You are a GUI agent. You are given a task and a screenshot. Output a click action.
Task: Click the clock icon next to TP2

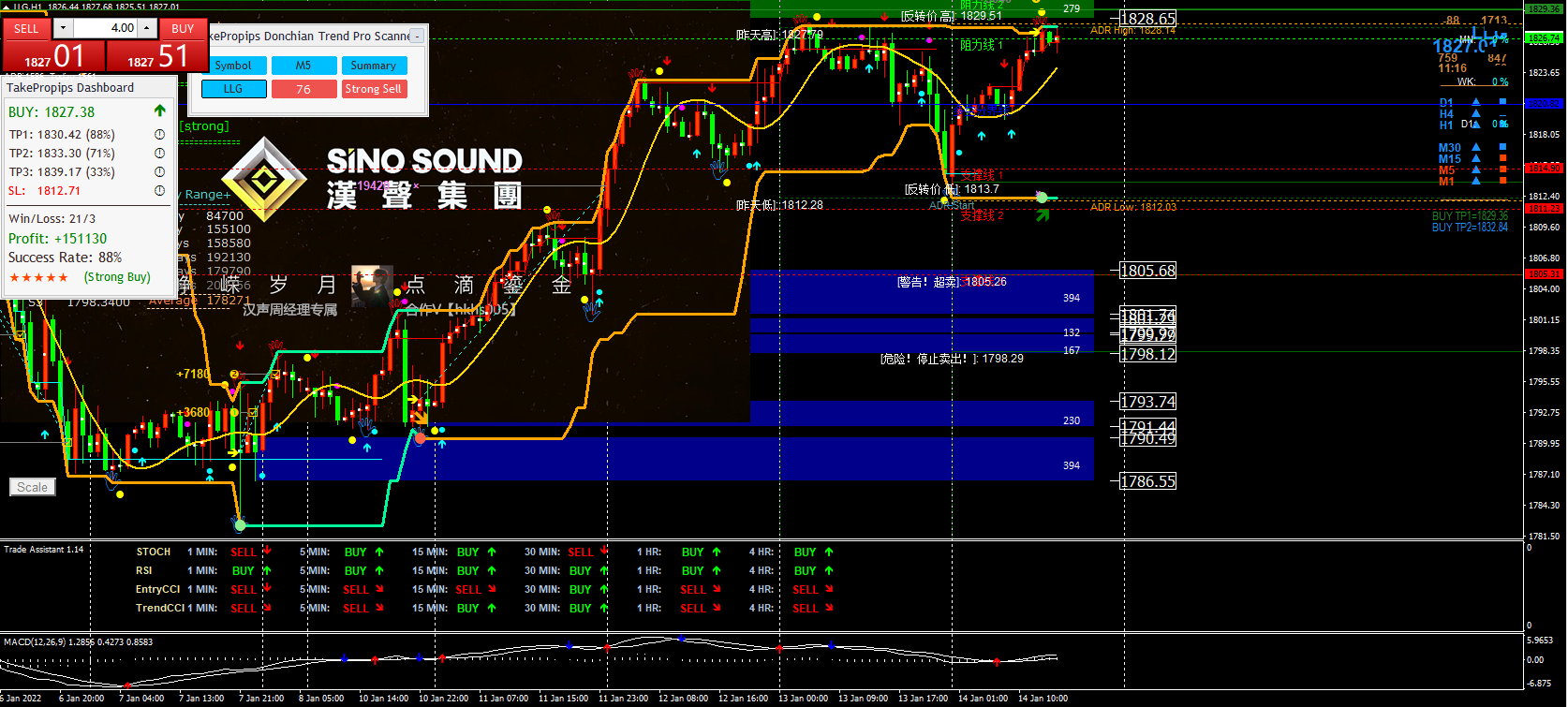(159, 153)
